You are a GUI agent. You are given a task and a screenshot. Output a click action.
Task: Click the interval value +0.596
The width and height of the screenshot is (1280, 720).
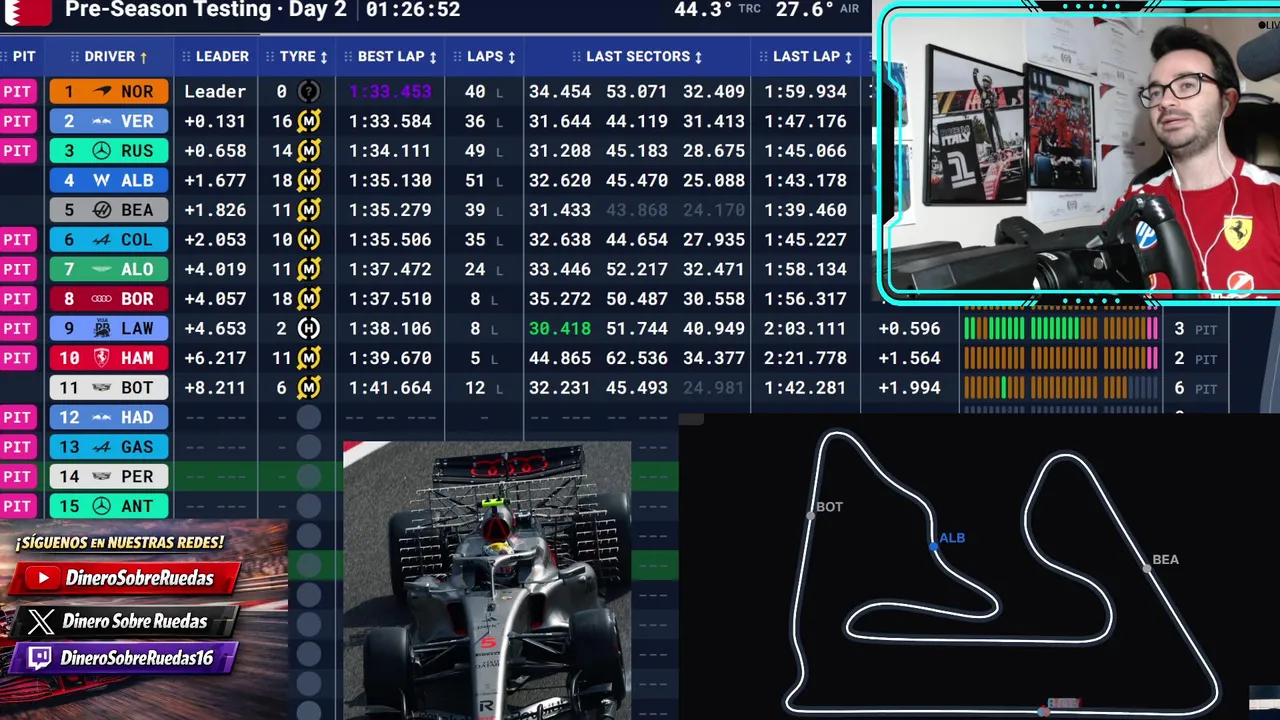click(909, 328)
